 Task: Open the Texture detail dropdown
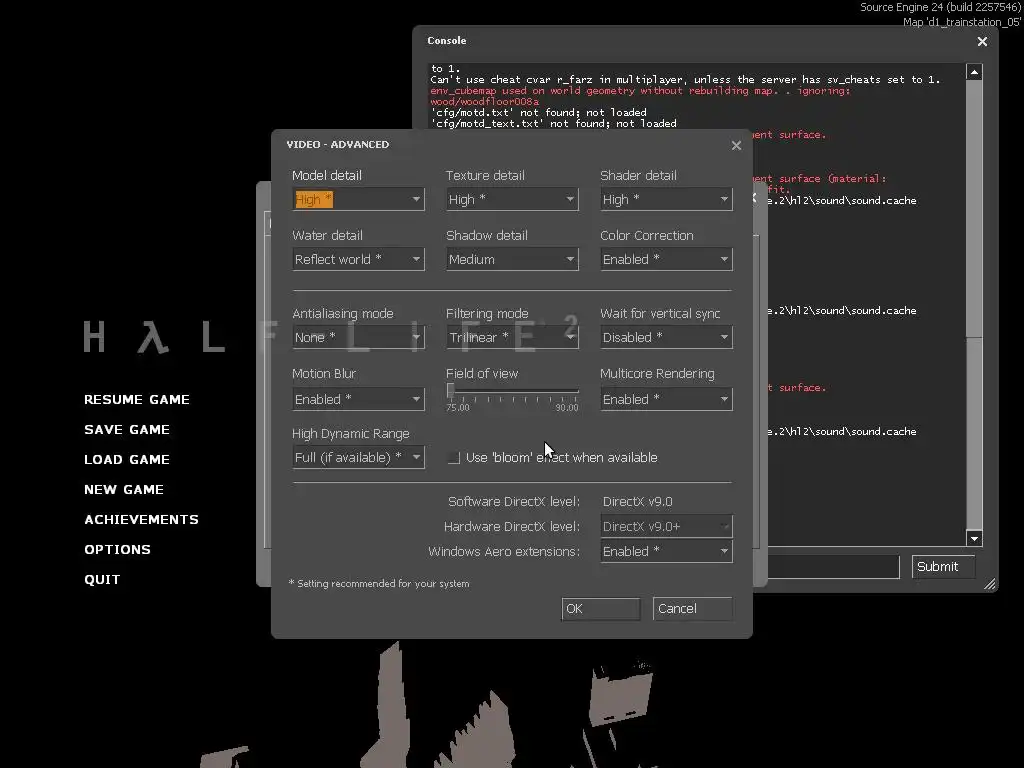[512, 199]
